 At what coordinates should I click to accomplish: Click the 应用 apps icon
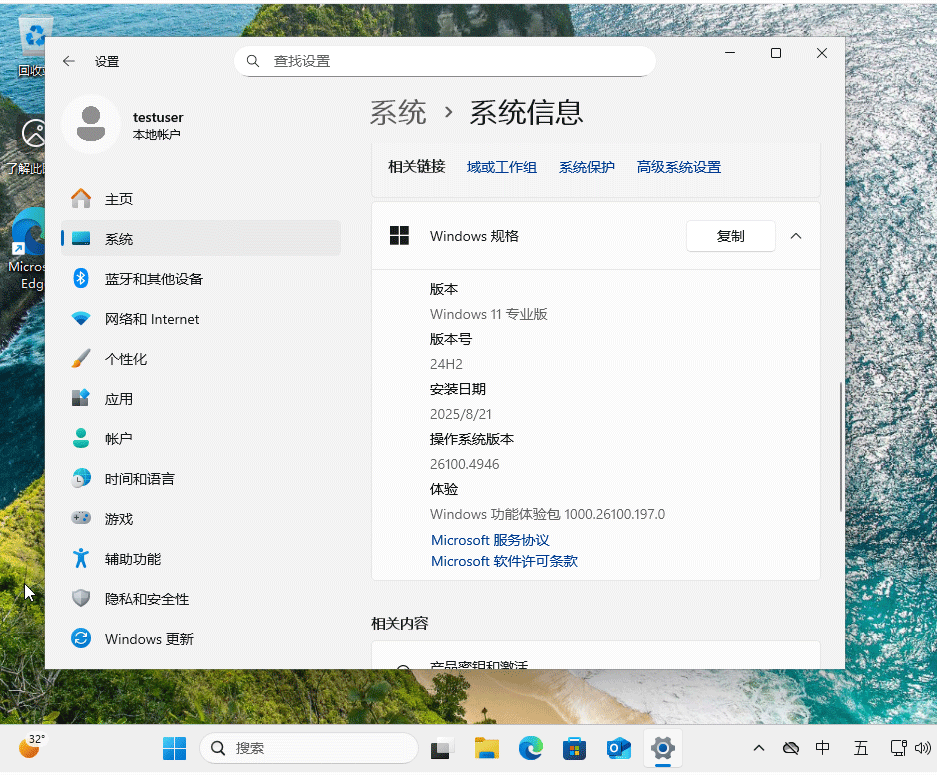tap(81, 398)
